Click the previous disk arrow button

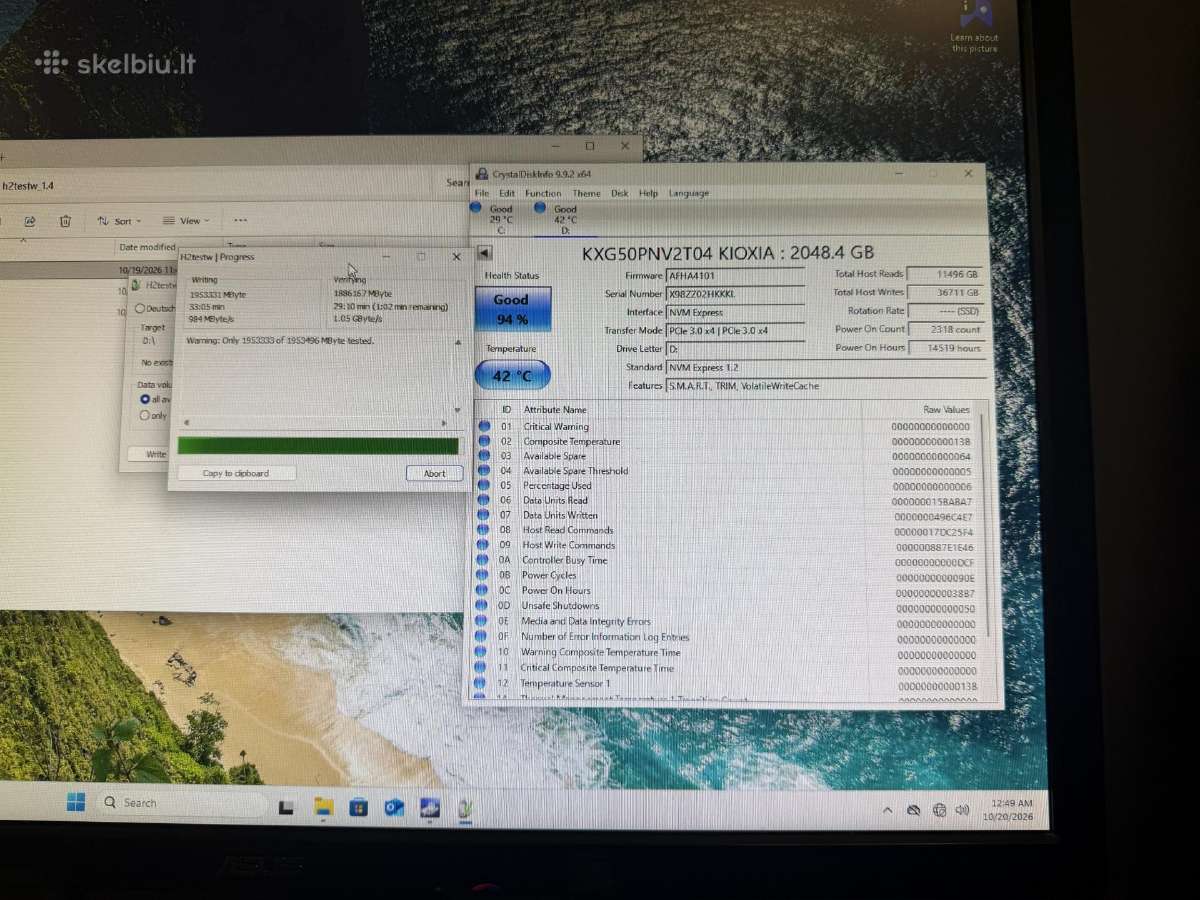click(484, 253)
